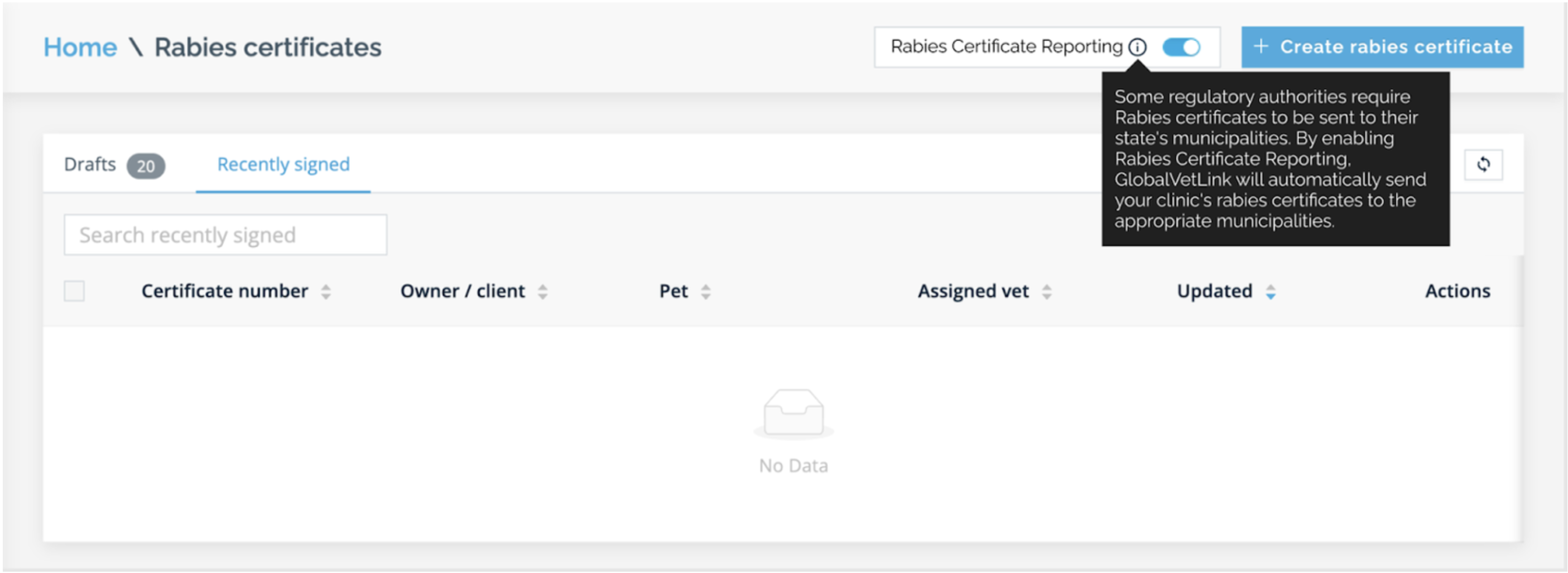This screenshot has height=573, width=1568.
Task: Click the refresh icon on the table
Action: 1483,164
